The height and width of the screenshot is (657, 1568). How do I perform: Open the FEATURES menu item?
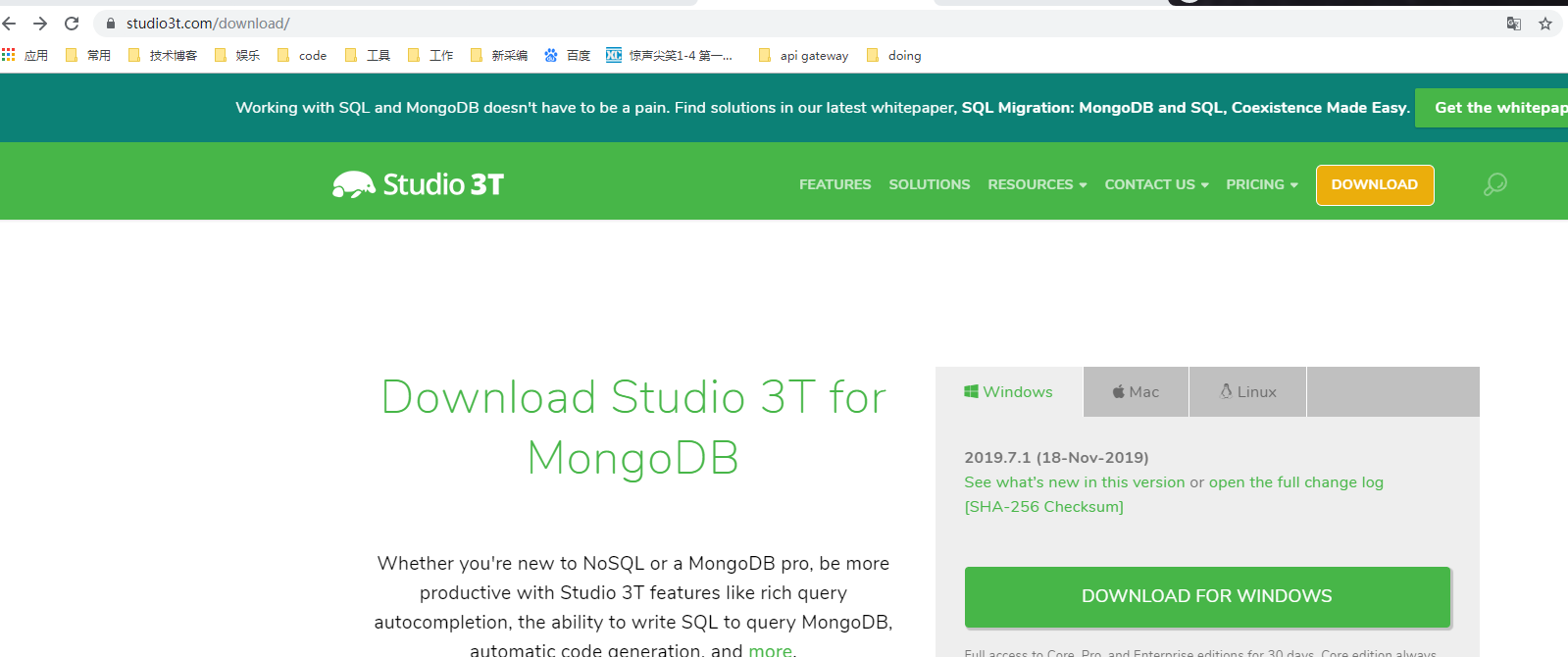pos(835,184)
